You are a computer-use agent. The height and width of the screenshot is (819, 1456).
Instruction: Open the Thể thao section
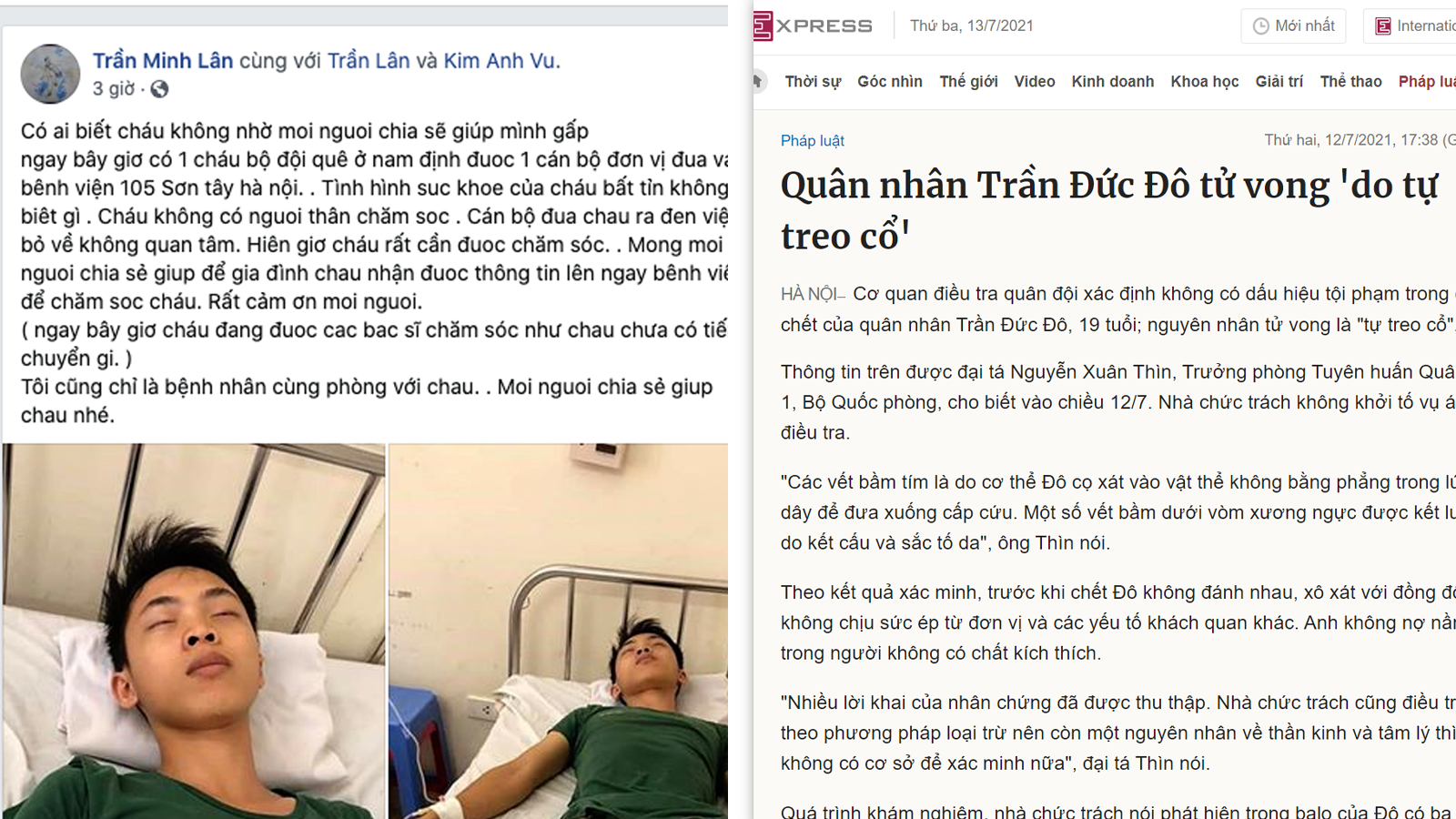coord(1351,81)
